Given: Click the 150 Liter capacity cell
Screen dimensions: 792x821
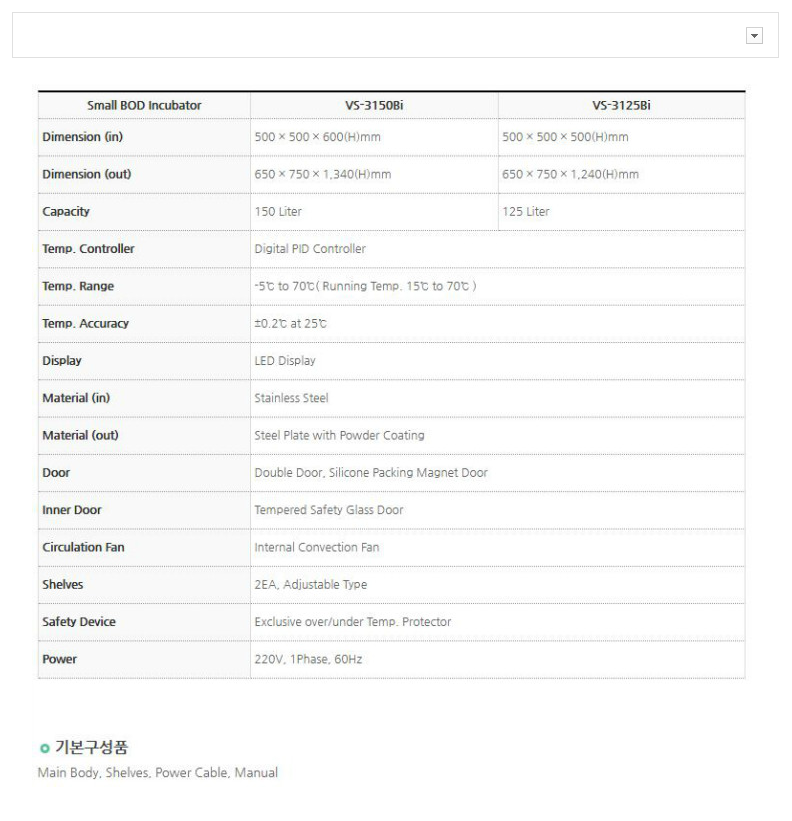Looking at the screenshot, I should 374,212.
